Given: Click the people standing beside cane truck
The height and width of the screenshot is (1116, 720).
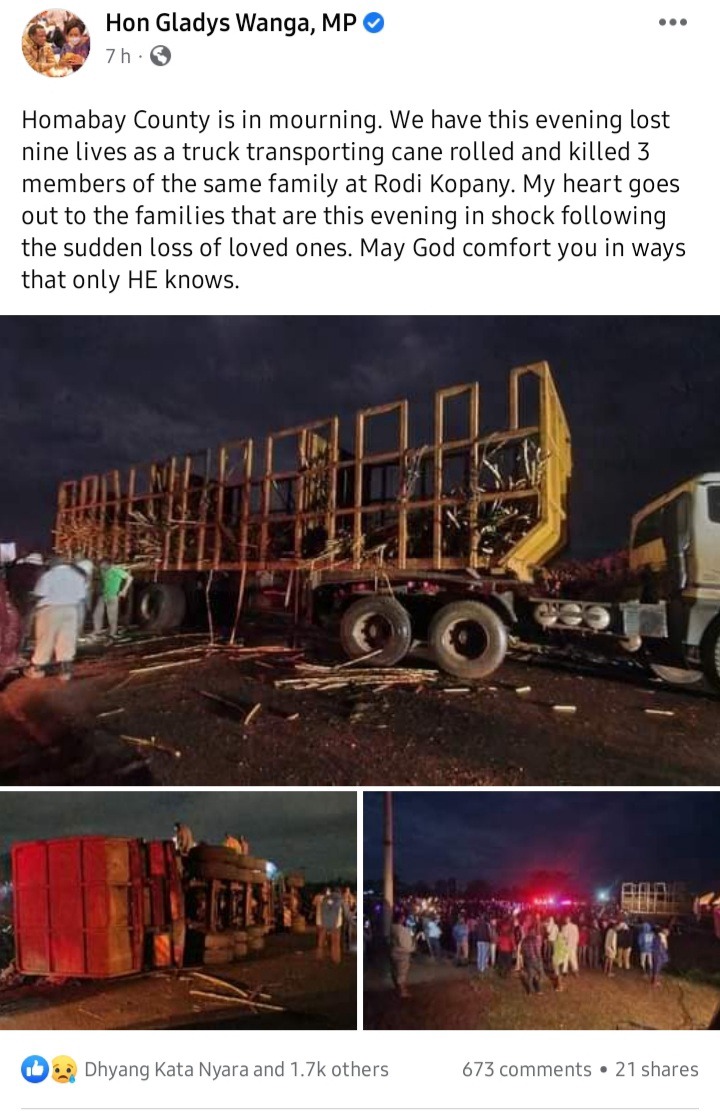Looking at the screenshot, I should pos(78,612).
